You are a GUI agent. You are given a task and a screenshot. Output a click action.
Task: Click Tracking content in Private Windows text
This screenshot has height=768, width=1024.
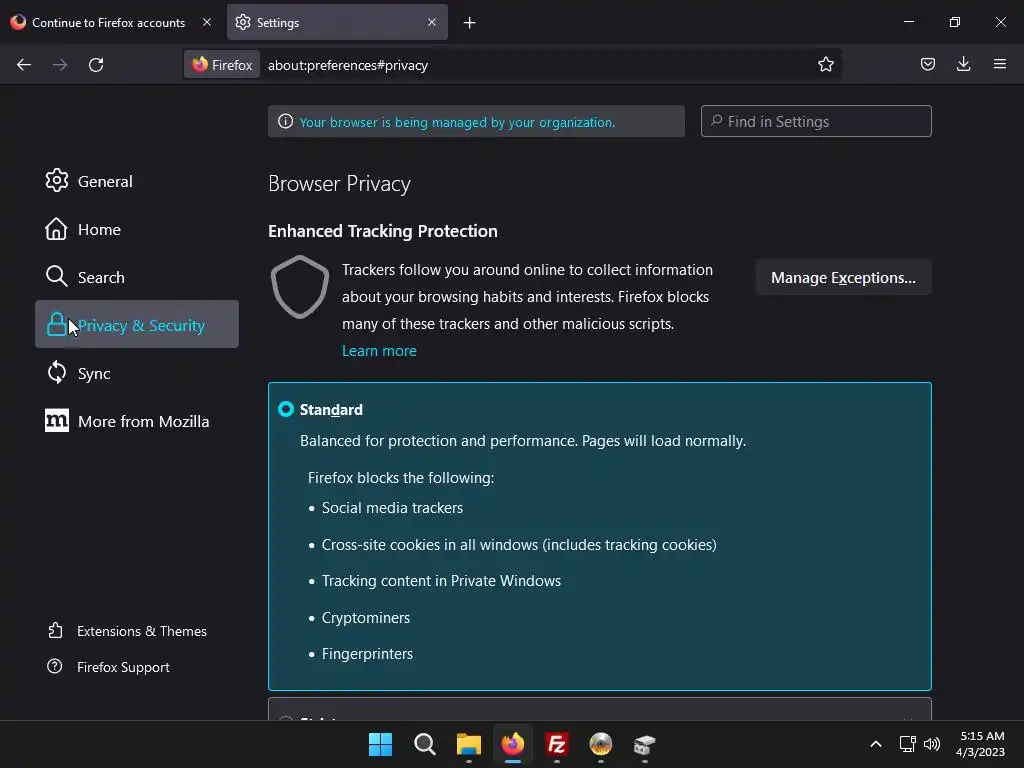click(x=441, y=581)
